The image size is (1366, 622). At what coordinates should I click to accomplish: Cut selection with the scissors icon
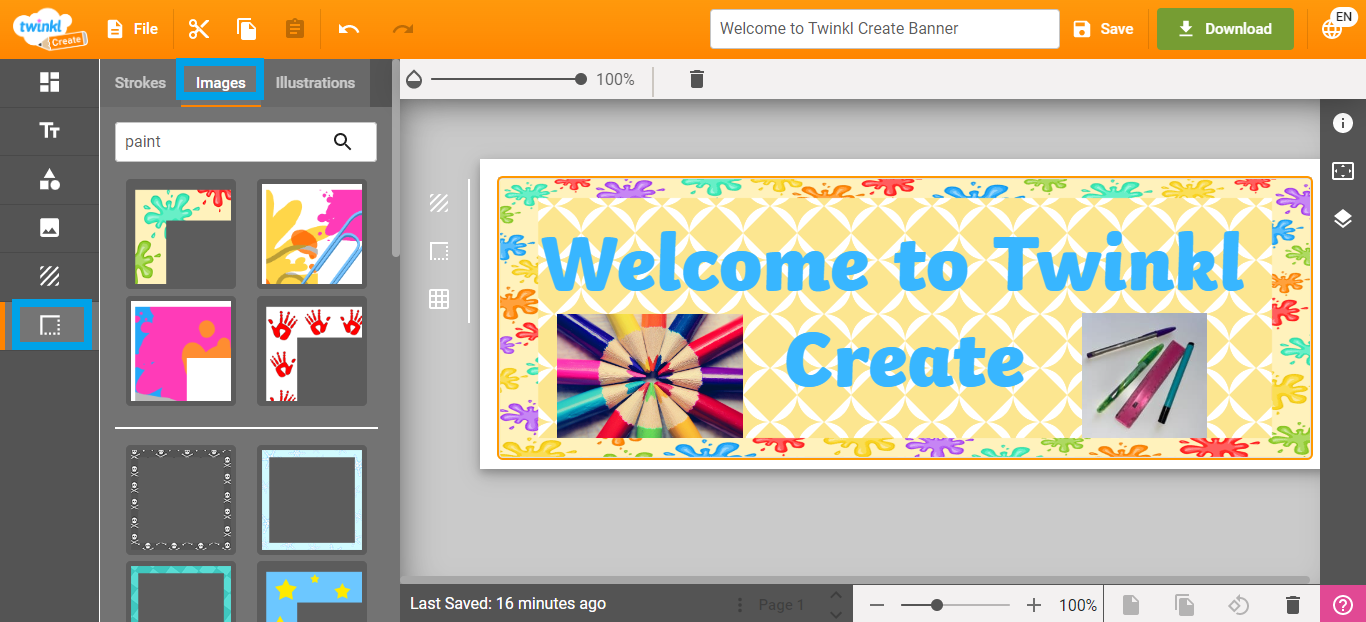pyautogui.click(x=199, y=29)
